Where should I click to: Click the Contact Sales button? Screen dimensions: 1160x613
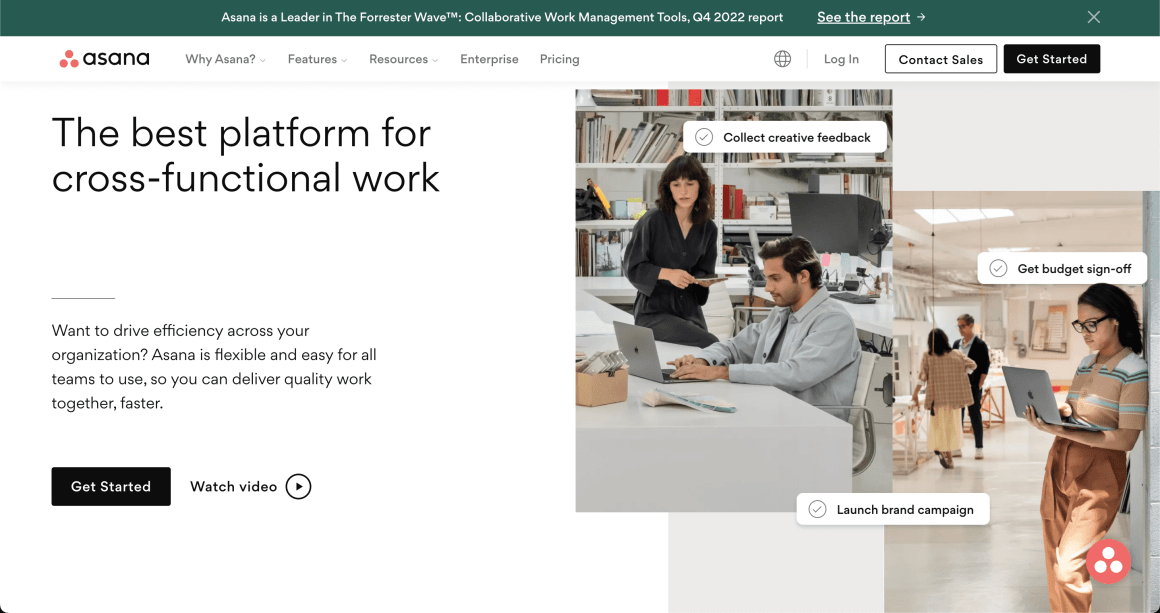(940, 59)
